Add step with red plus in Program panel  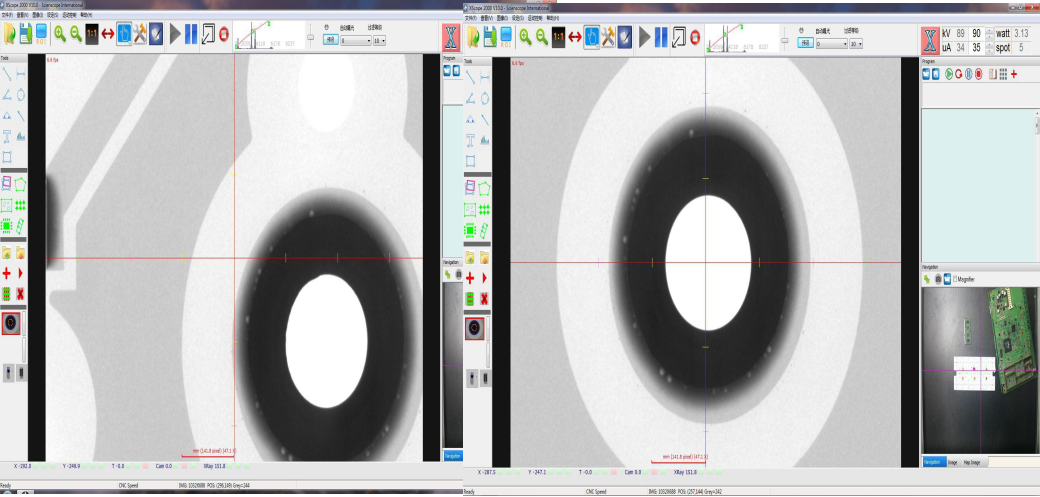coord(1014,74)
